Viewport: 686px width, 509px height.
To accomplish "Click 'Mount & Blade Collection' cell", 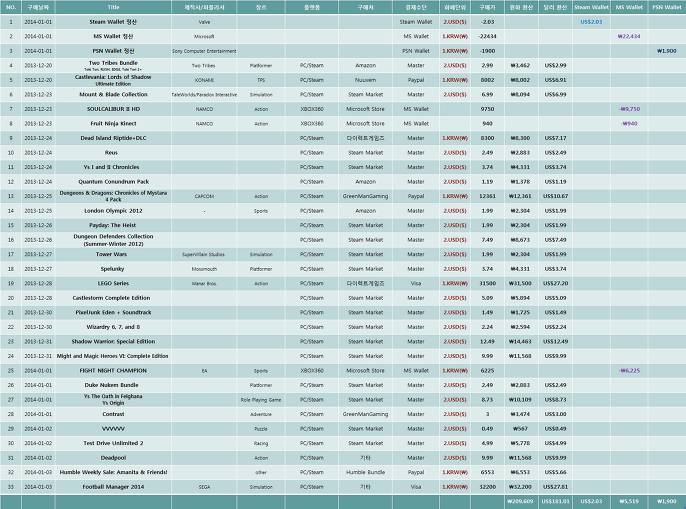I will [113, 95].
